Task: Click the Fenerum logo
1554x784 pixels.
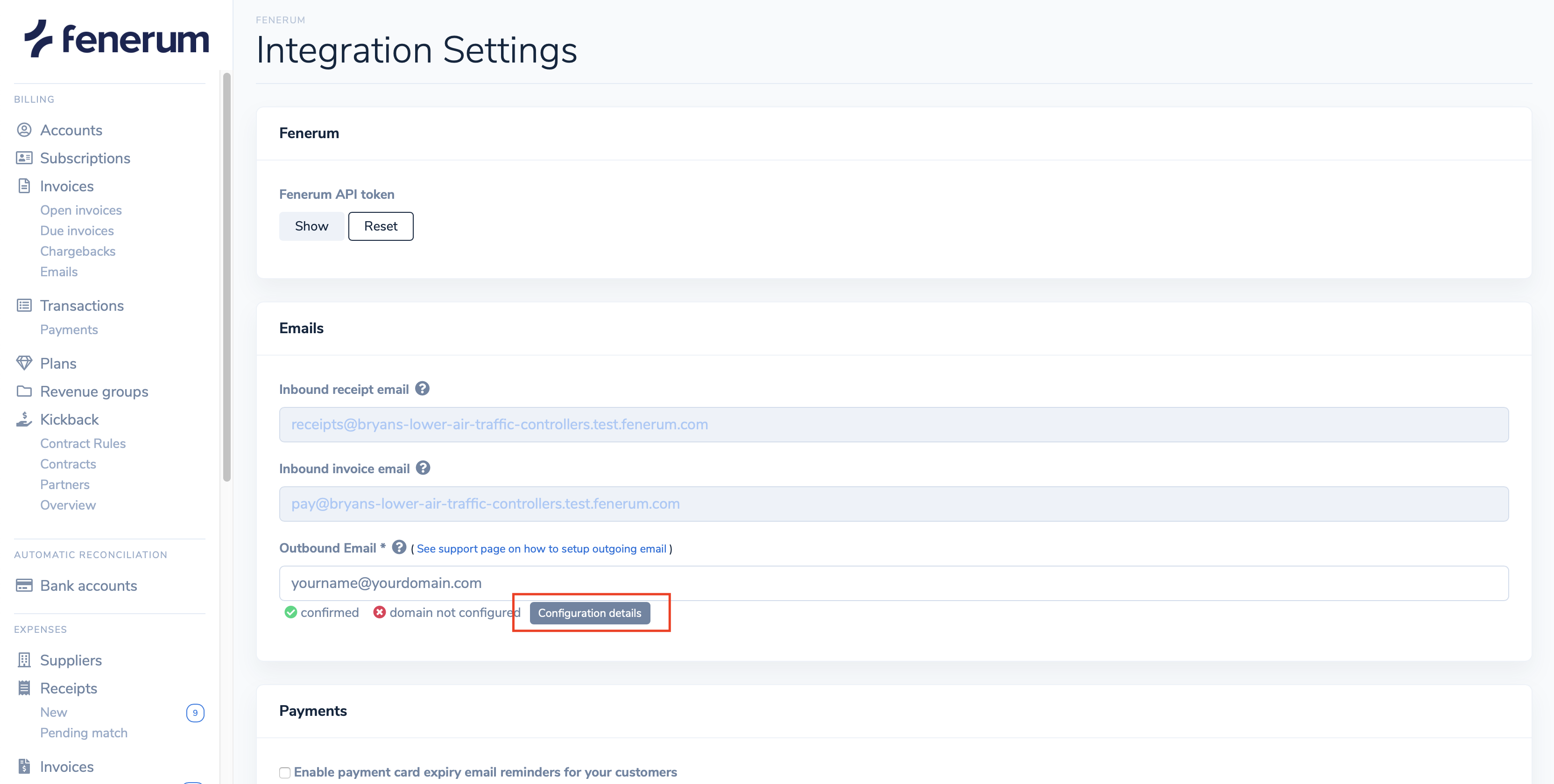Action: tap(116, 39)
